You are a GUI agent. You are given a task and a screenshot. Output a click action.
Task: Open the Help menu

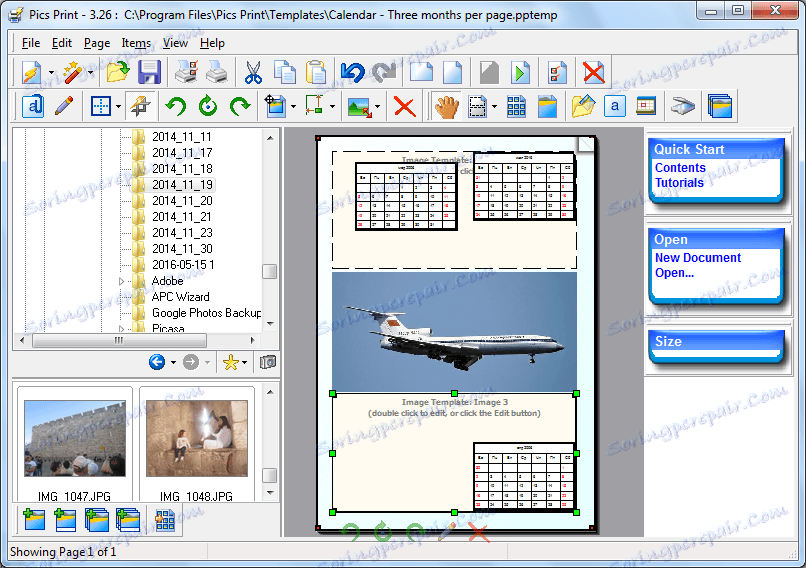coord(212,43)
